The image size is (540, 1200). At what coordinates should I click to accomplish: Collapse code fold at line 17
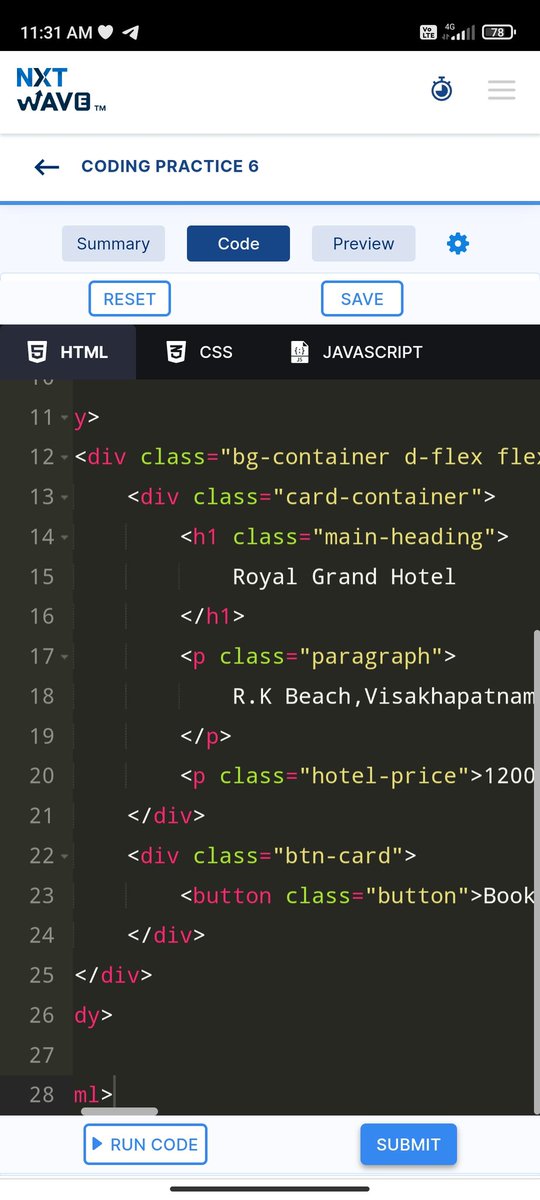coord(65,658)
